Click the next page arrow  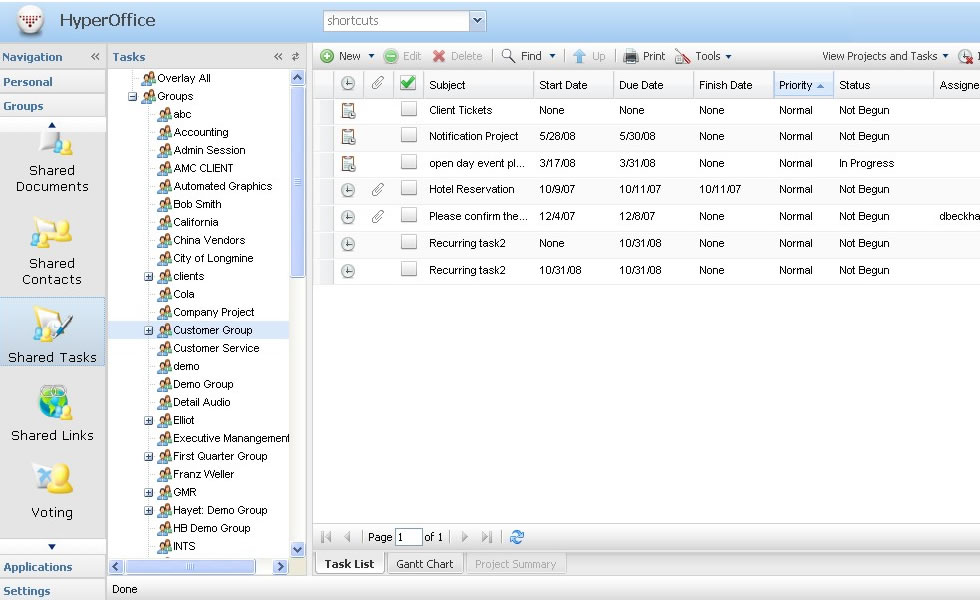pos(464,537)
